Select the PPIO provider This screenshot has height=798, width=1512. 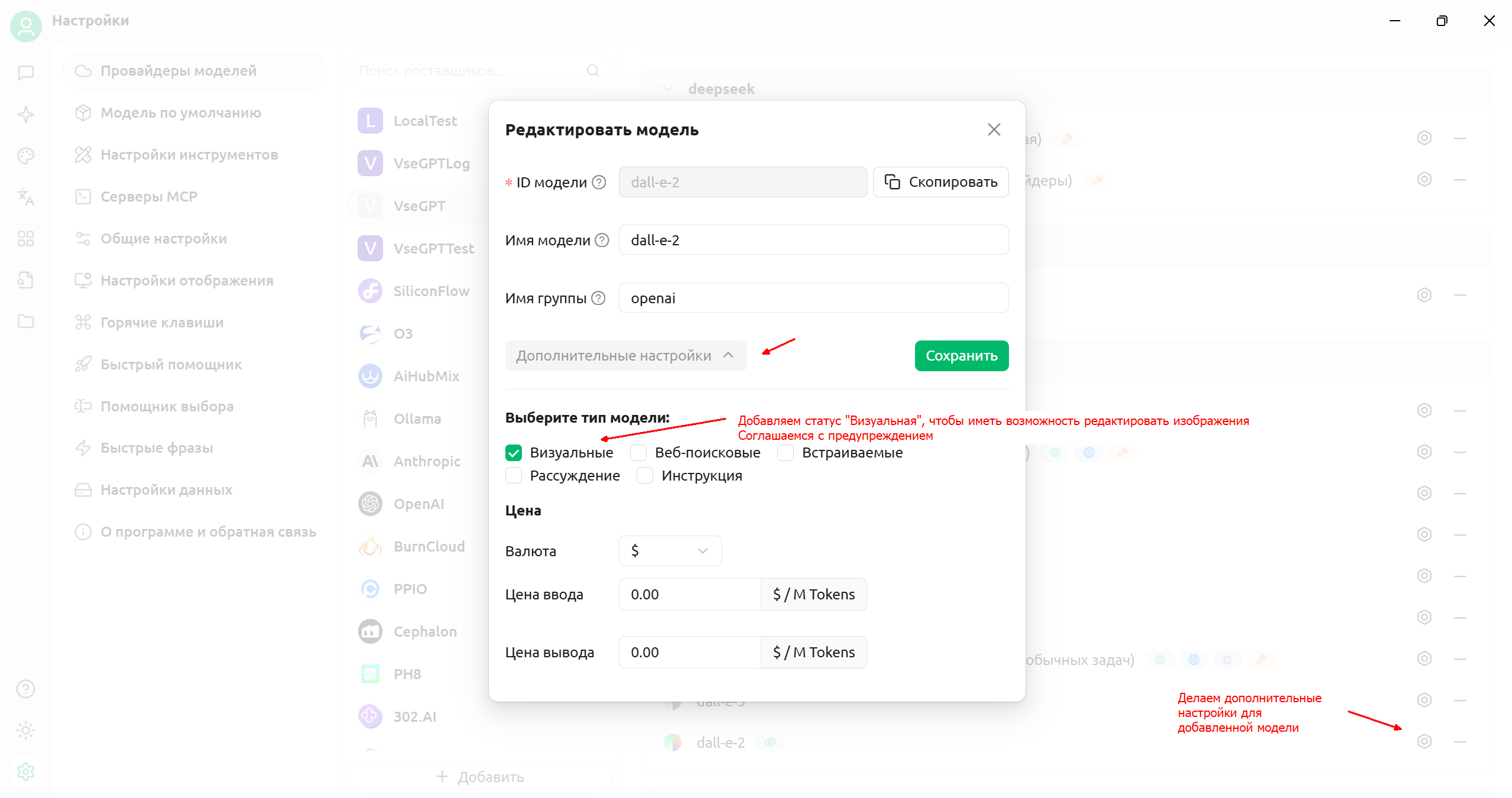(417, 589)
